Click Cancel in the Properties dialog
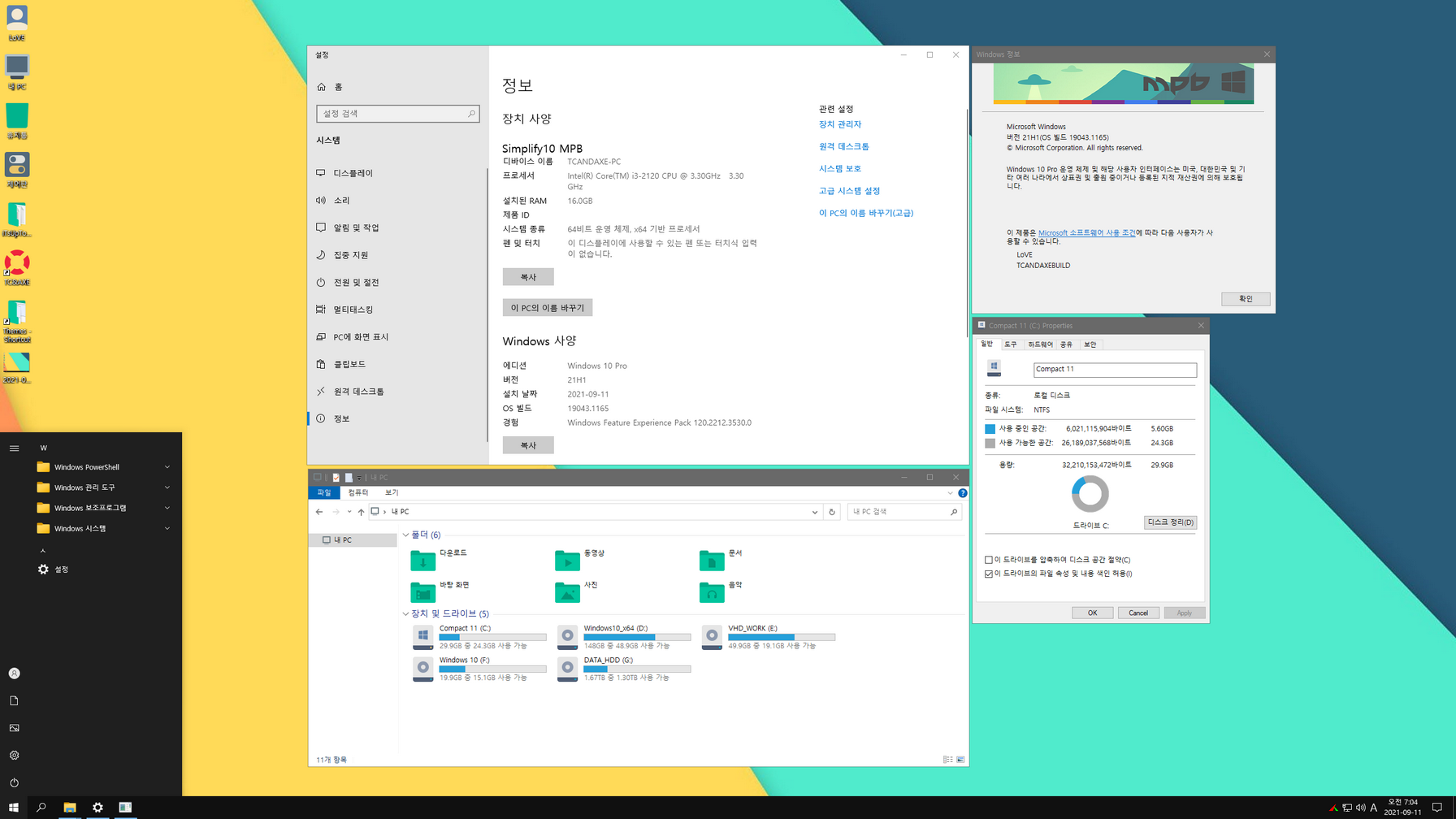 click(x=1138, y=613)
